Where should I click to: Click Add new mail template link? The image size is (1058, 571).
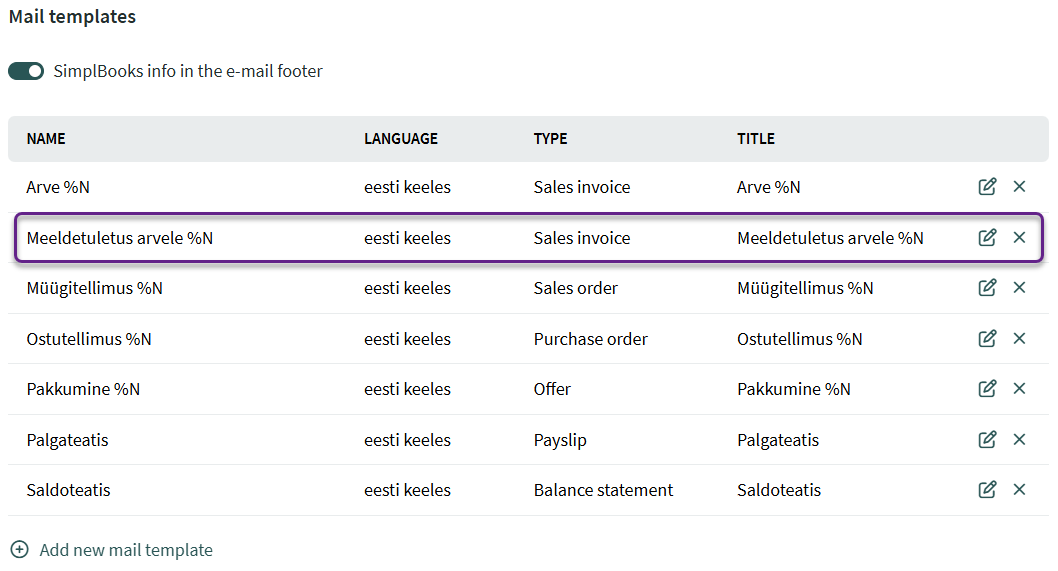pyautogui.click(x=126, y=550)
